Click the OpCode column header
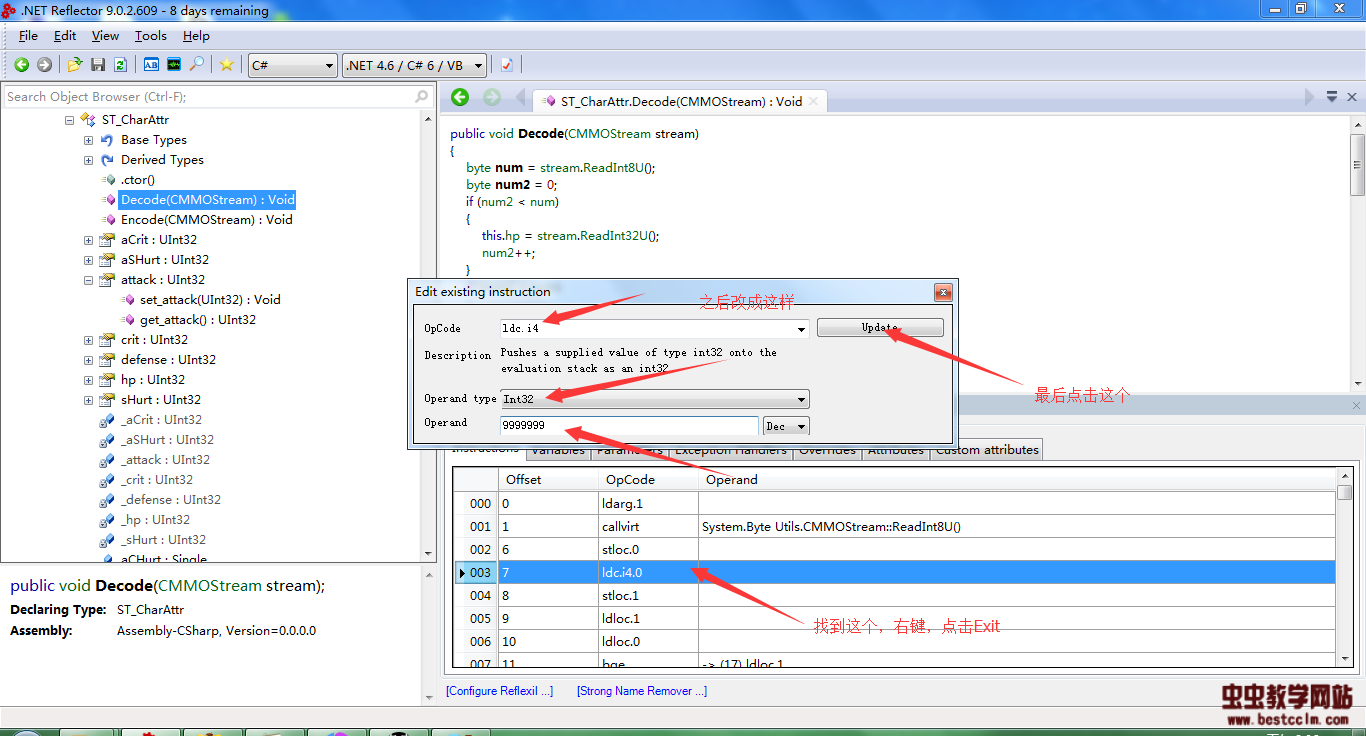The width and height of the screenshot is (1366, 736). 647,480
